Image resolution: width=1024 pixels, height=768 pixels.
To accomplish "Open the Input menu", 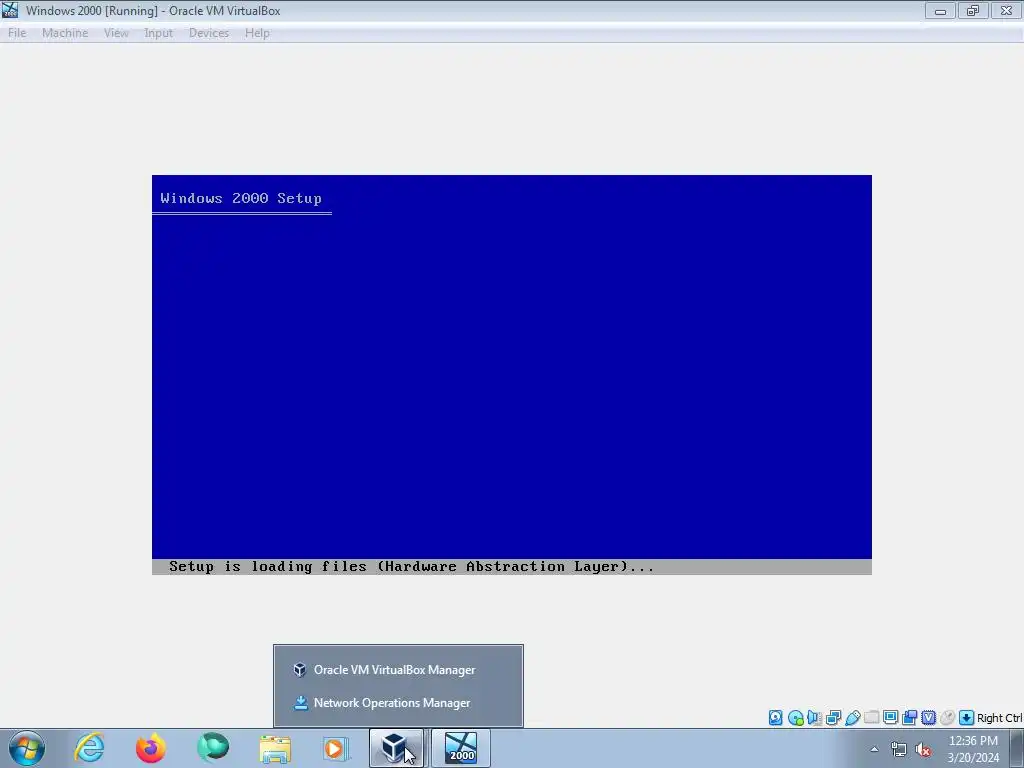I will click(x=159, y=33).
